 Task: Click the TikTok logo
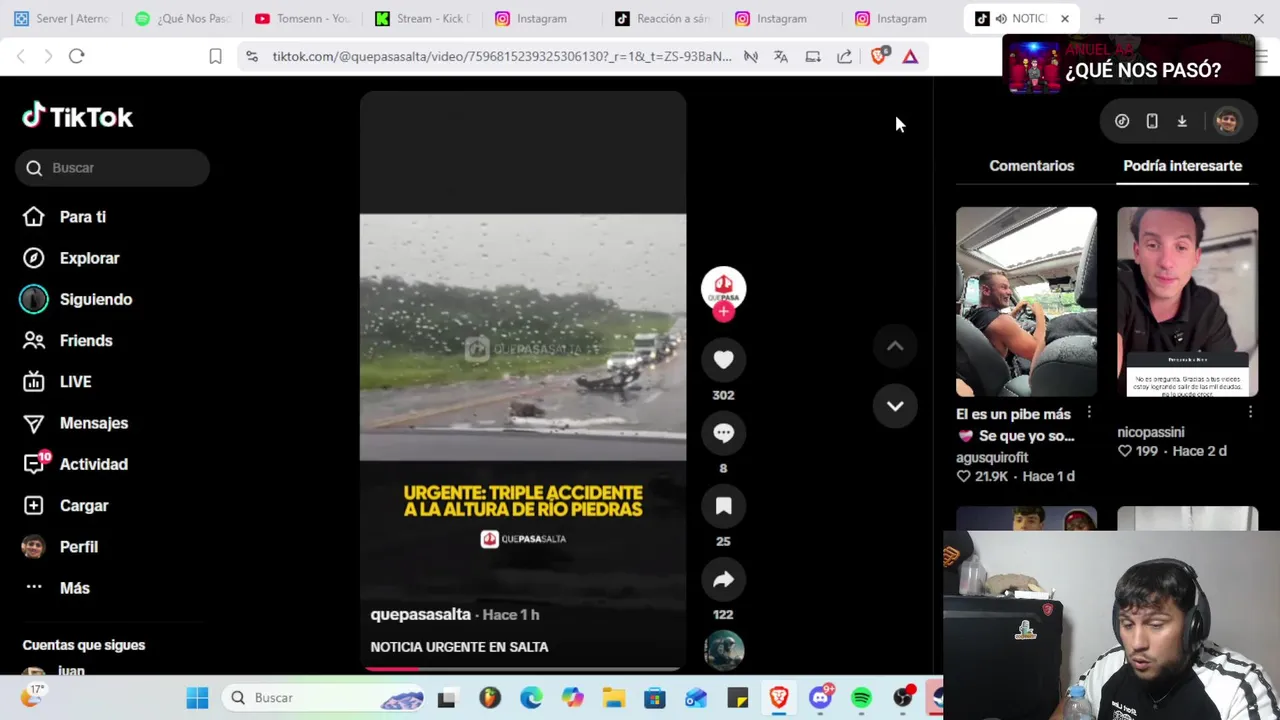(x=78, y=117)
